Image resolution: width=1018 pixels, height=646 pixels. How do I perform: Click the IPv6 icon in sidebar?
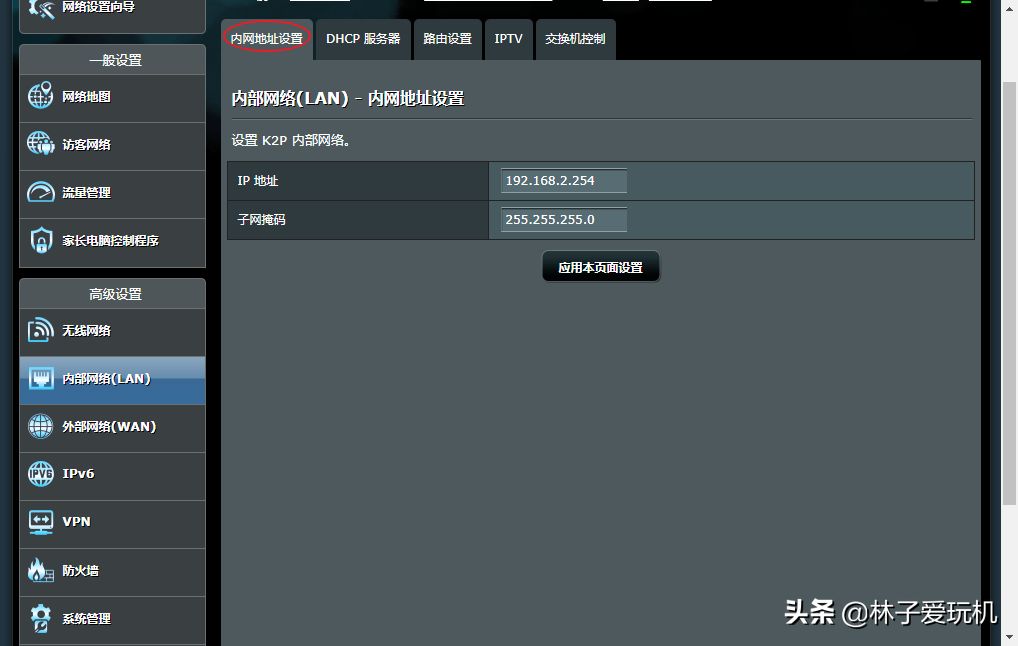click(41, 473)
